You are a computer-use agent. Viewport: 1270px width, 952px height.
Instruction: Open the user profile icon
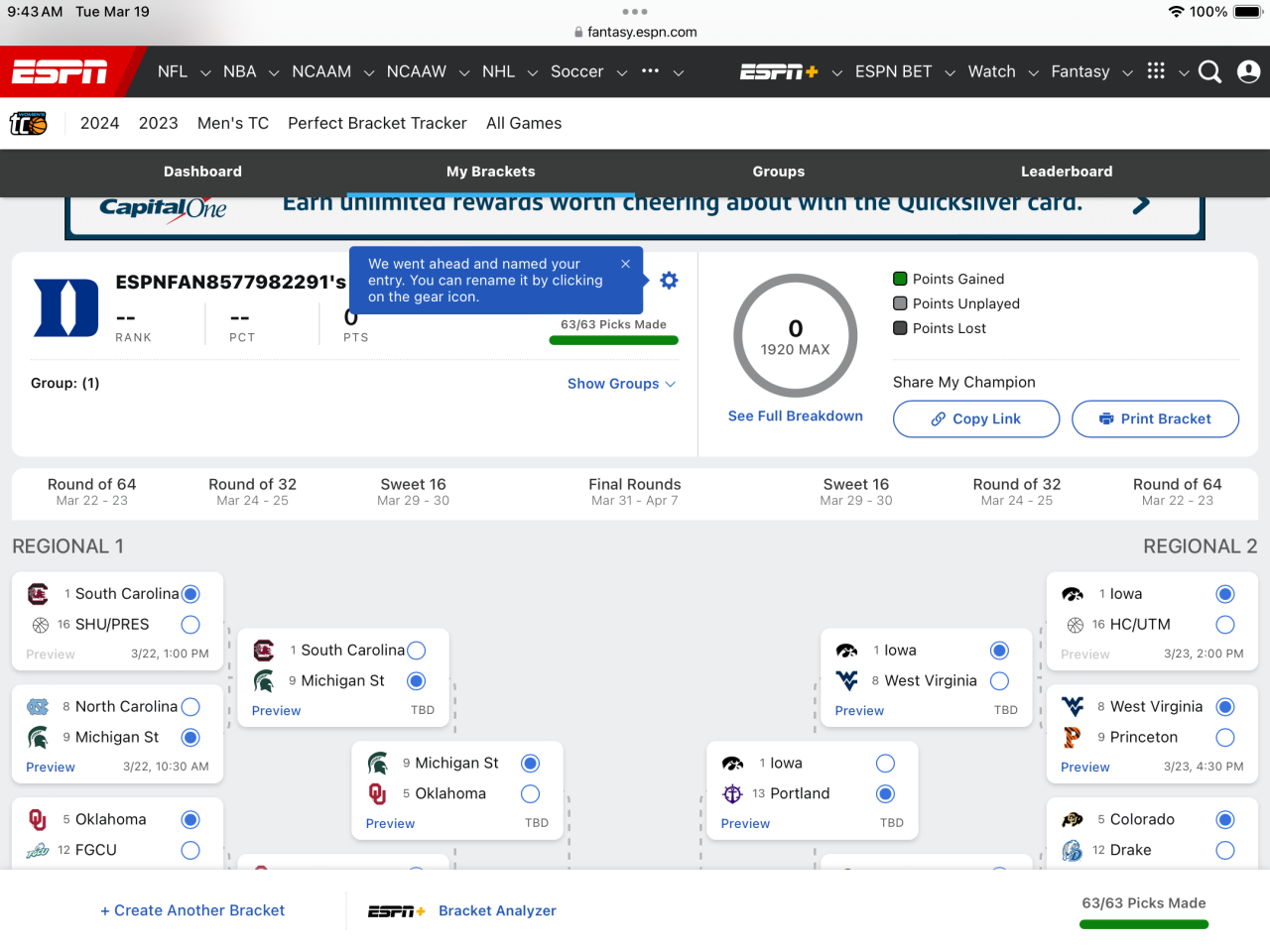click(1249, 71)
